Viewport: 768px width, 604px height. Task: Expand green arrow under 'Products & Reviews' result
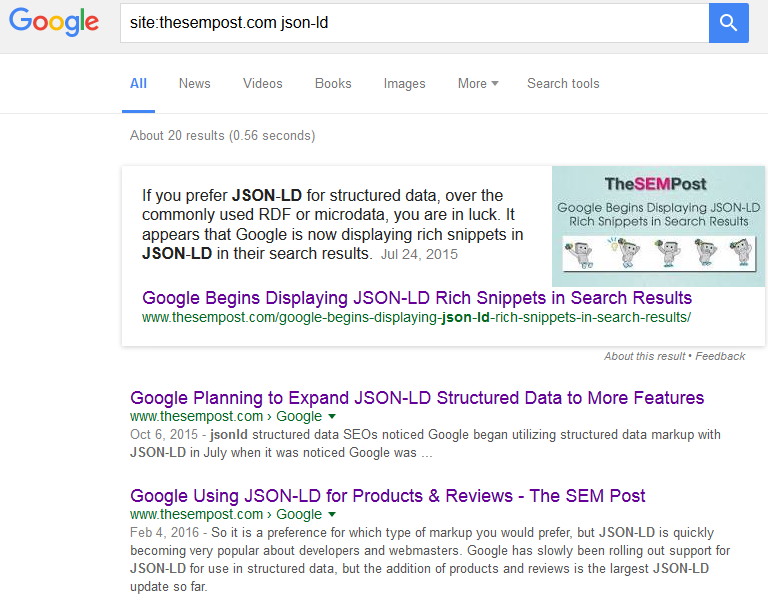coord(332,515)
